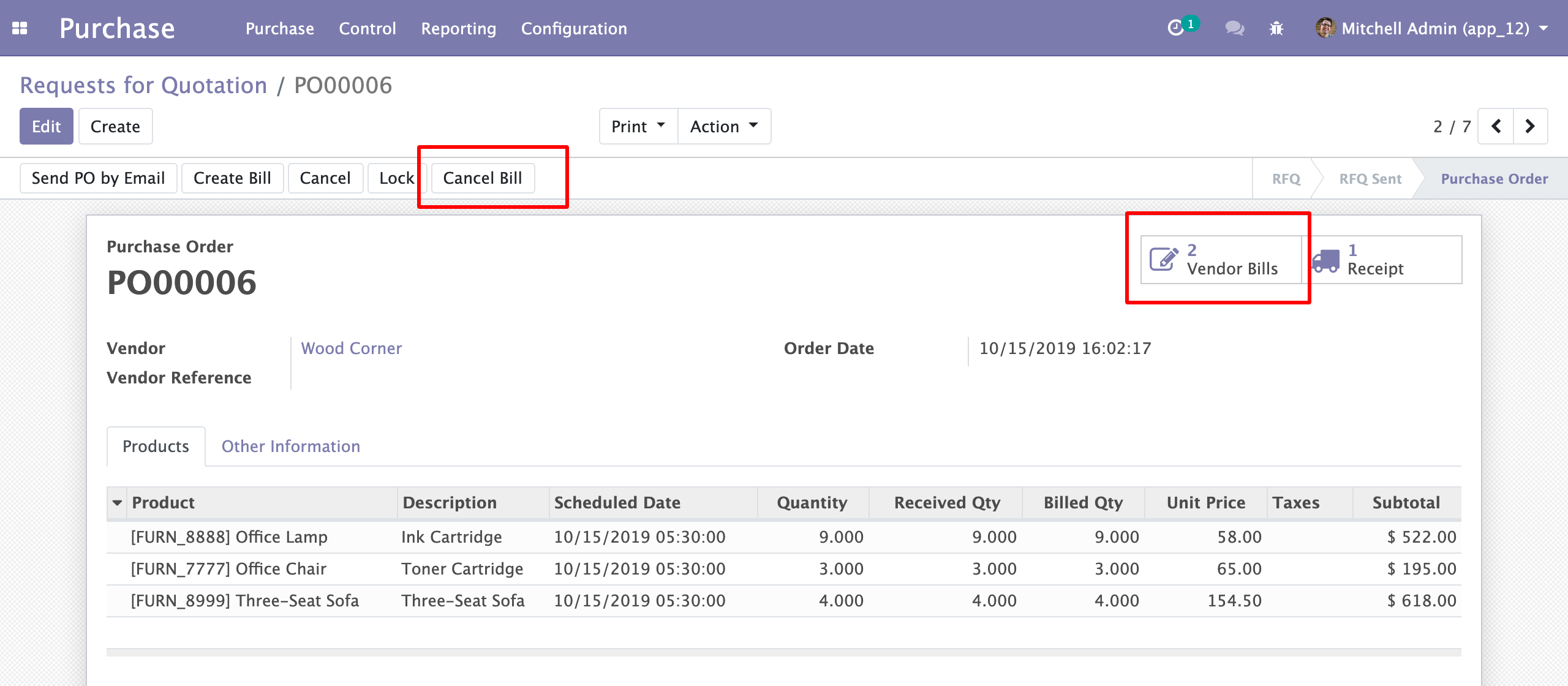Go to next record arrow
1568x686 pixels.
pos(1530,126)
